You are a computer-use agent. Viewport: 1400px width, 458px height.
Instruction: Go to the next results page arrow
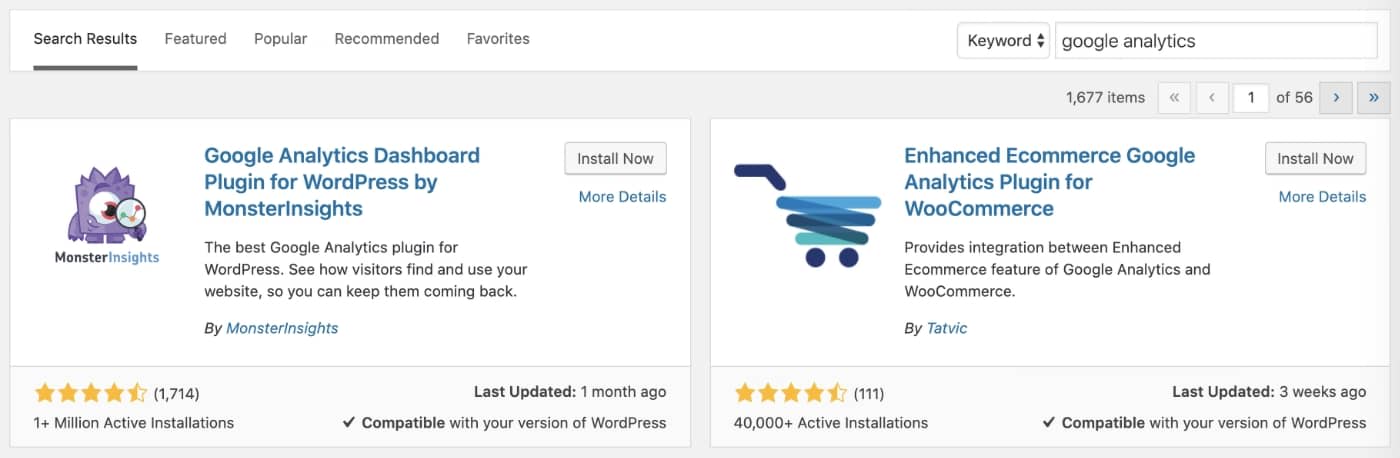[x=1336, y=97]
